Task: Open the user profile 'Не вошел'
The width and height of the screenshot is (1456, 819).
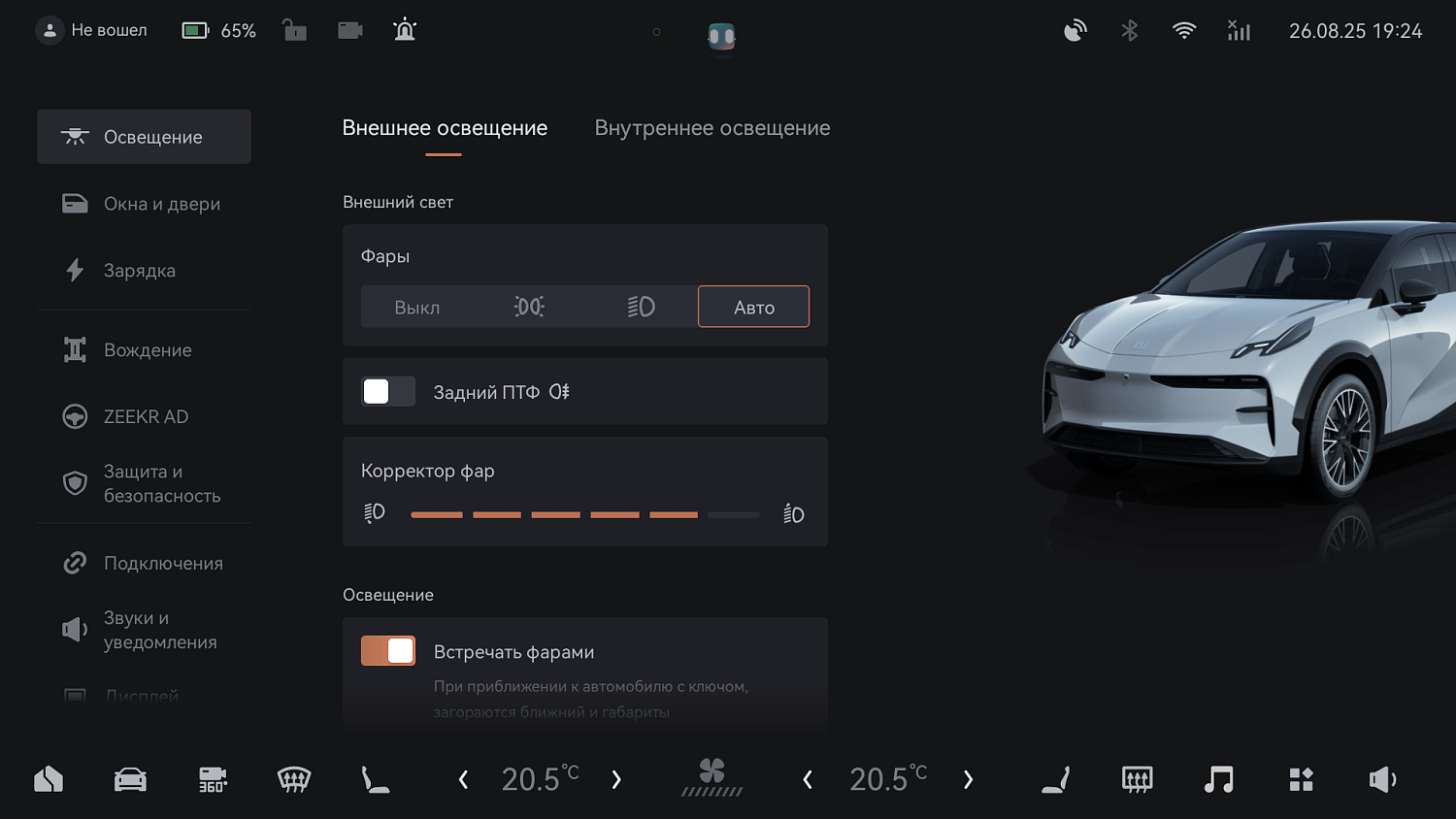Action: 91,30
